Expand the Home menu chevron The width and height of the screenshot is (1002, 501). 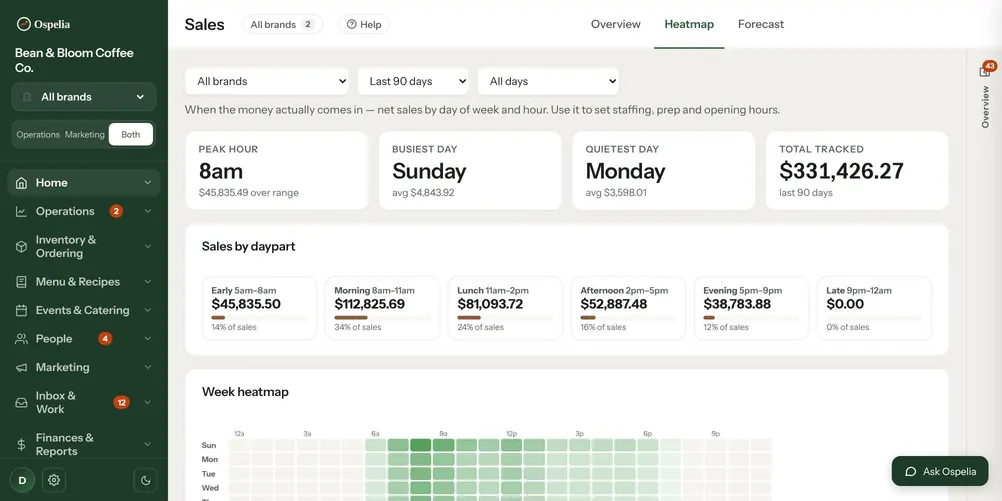(148, 183)
